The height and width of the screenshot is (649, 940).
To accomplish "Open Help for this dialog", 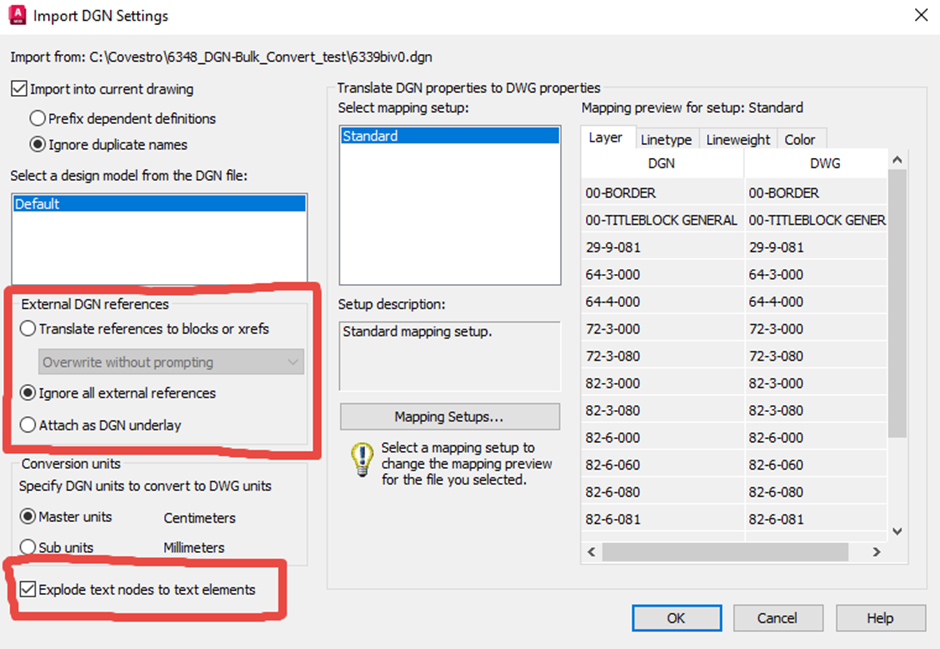I will [880, 618].
